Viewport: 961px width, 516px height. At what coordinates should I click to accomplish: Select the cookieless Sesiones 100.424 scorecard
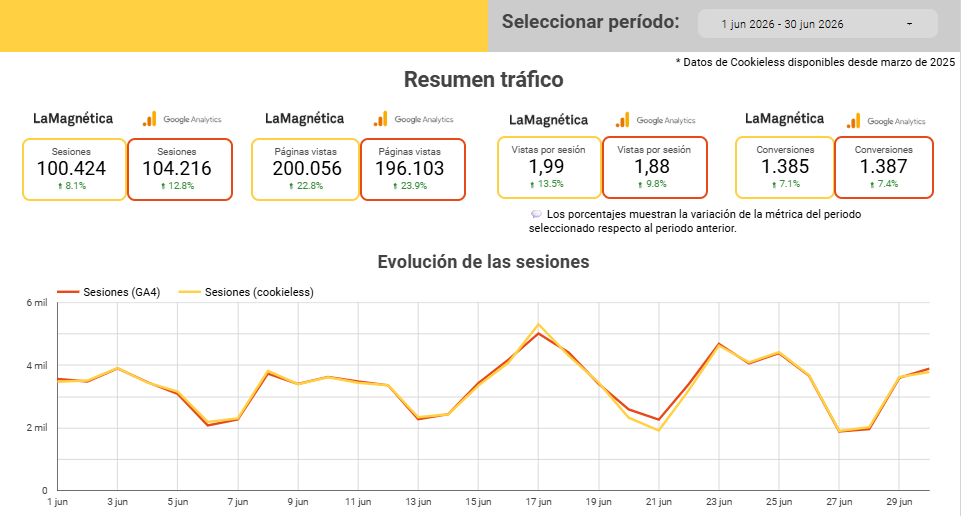coord(74,169)
